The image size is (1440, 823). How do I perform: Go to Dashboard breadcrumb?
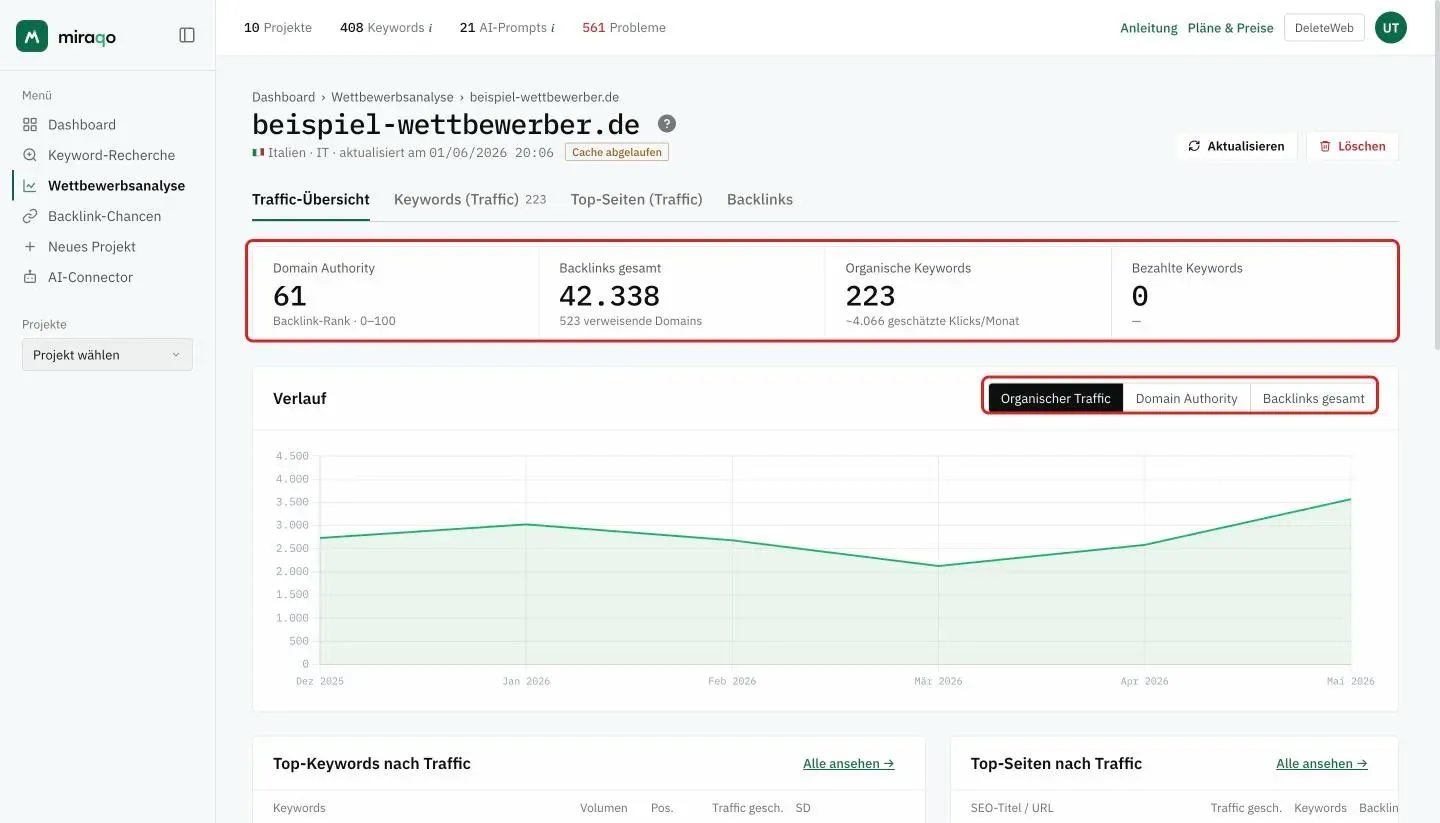283,97
